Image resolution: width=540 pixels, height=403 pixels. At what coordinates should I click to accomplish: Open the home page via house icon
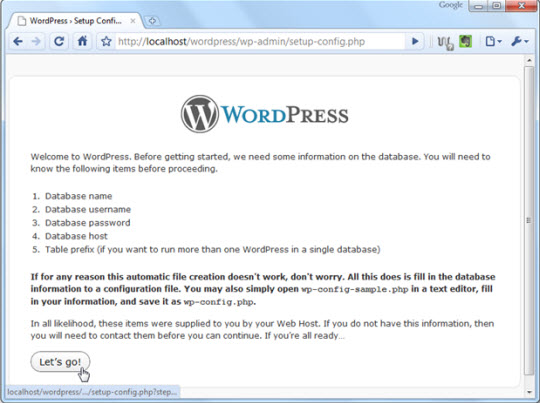(82, 42)
